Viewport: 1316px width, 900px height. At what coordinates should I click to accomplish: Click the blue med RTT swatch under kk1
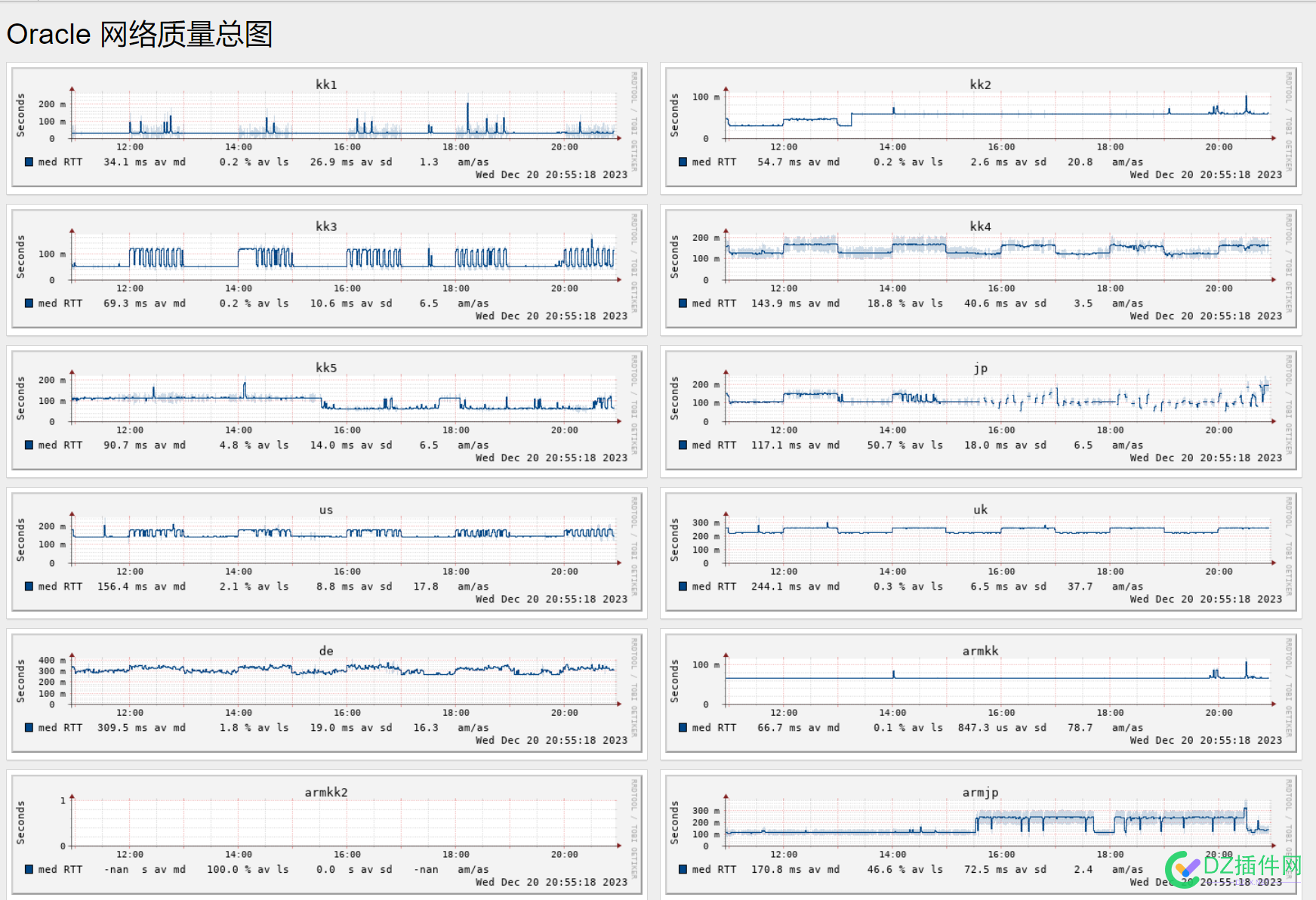point(29,162)
